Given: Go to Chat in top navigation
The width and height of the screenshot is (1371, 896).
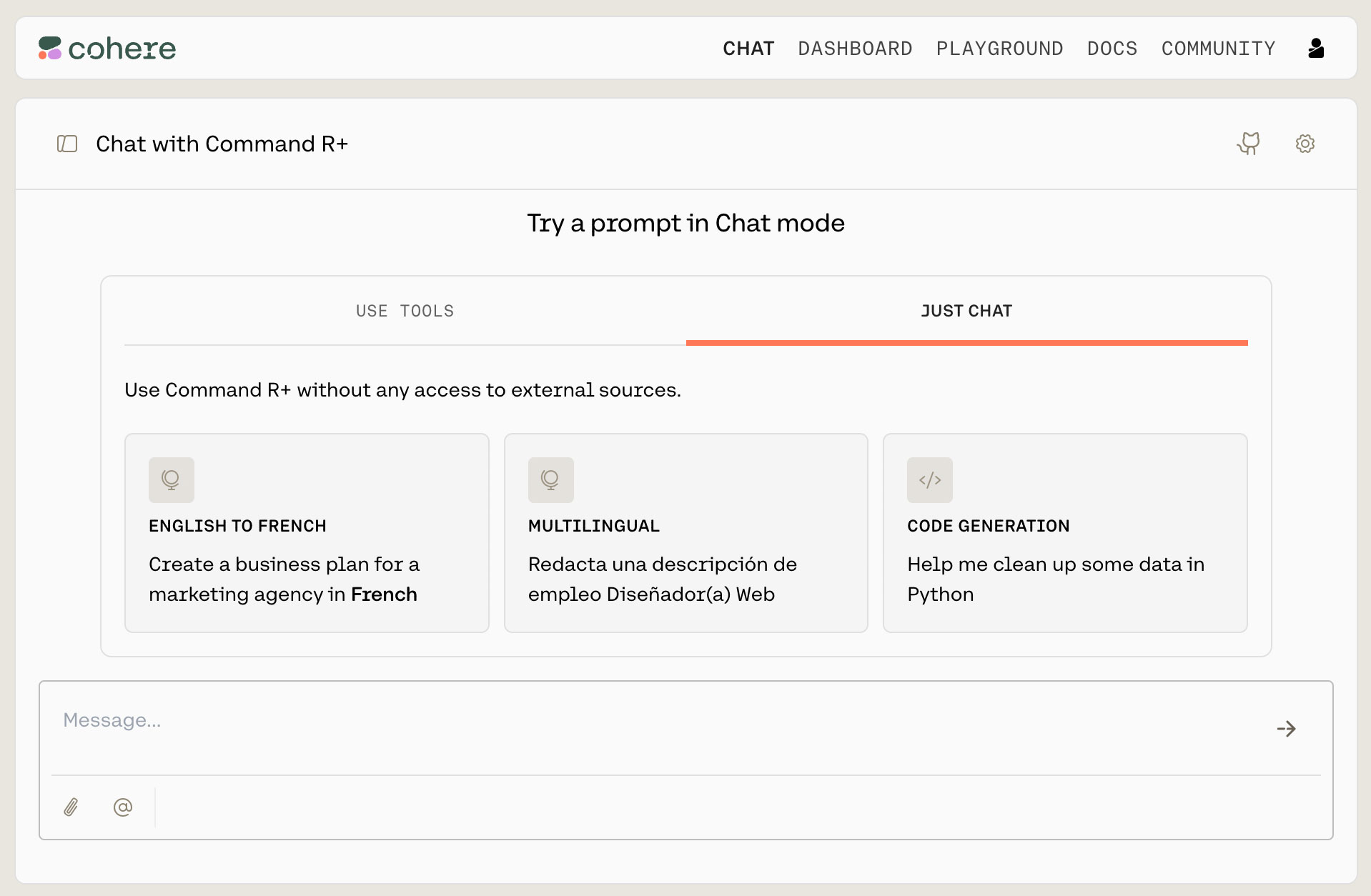Looking at the screenshot, I should (748, 49).
